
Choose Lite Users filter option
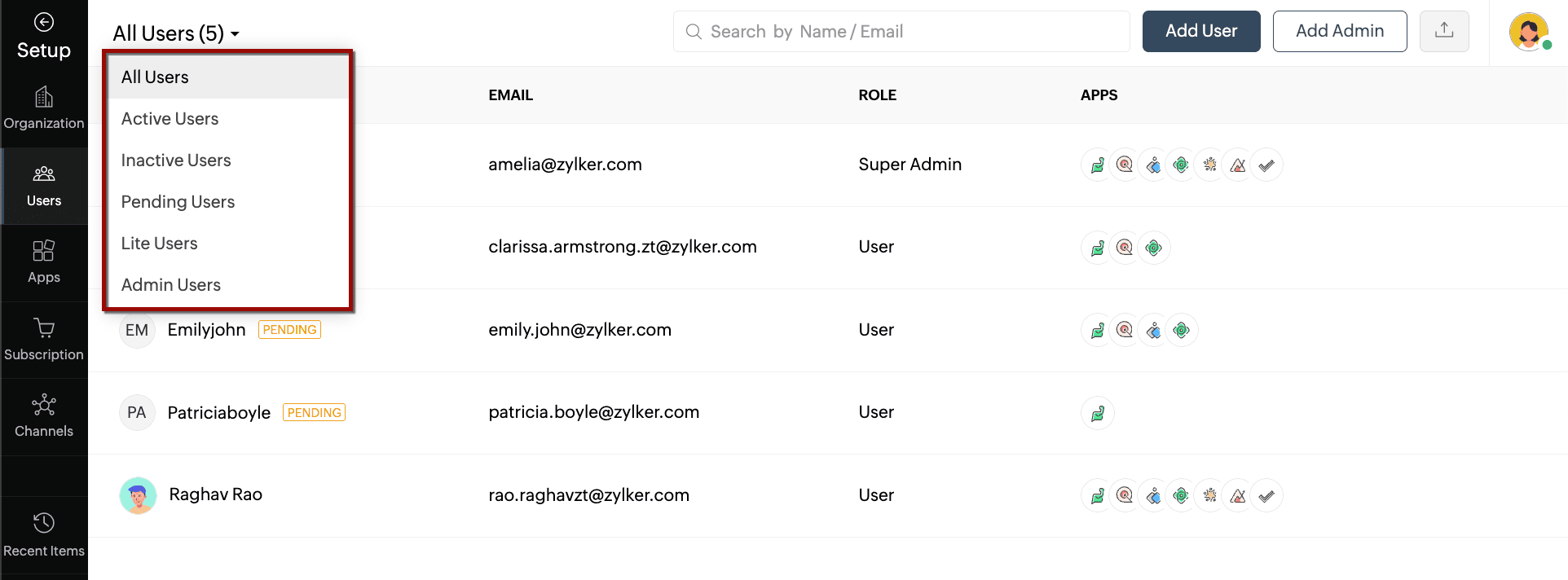pyautogui.click(x=159, y=244)
